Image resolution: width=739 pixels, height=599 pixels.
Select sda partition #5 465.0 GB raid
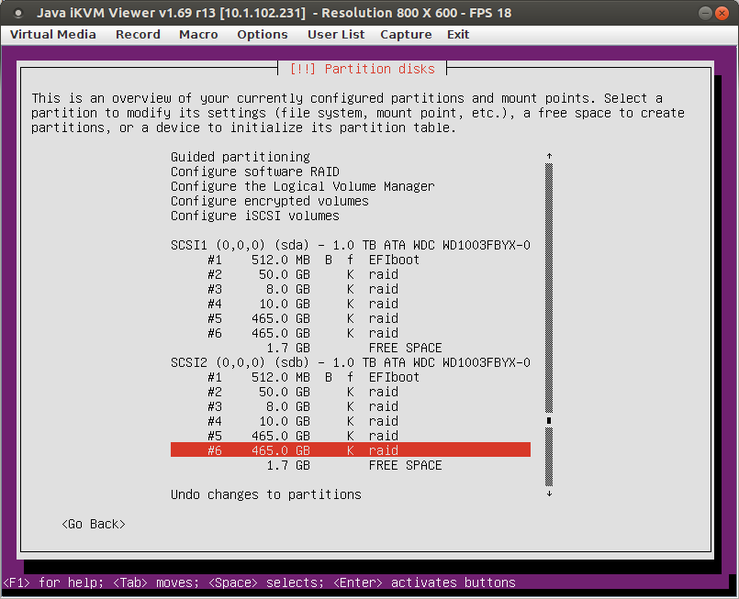click(x=351, y=319)
